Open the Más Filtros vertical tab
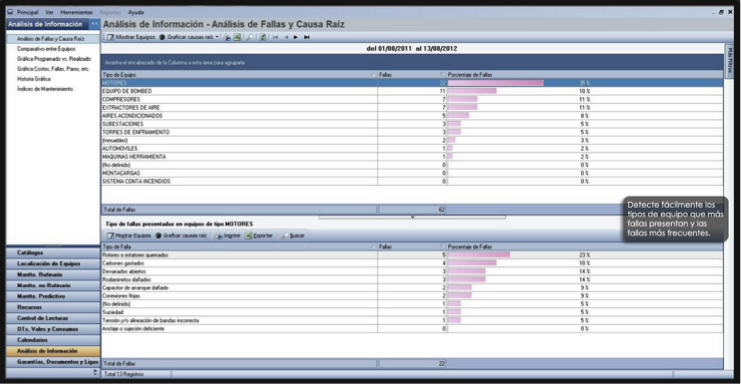 pyautogui.click(x=730, y=60)
